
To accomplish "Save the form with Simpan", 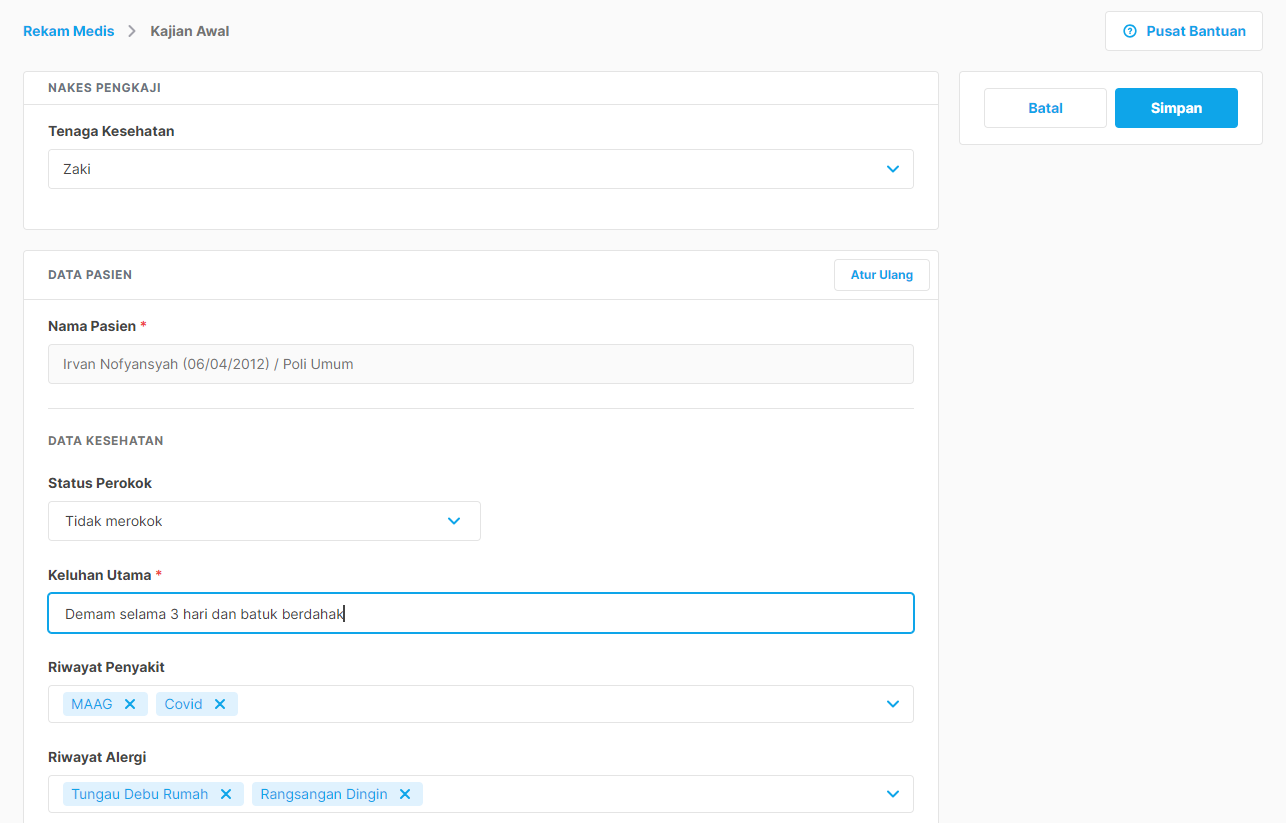I will click(1176, 108).
